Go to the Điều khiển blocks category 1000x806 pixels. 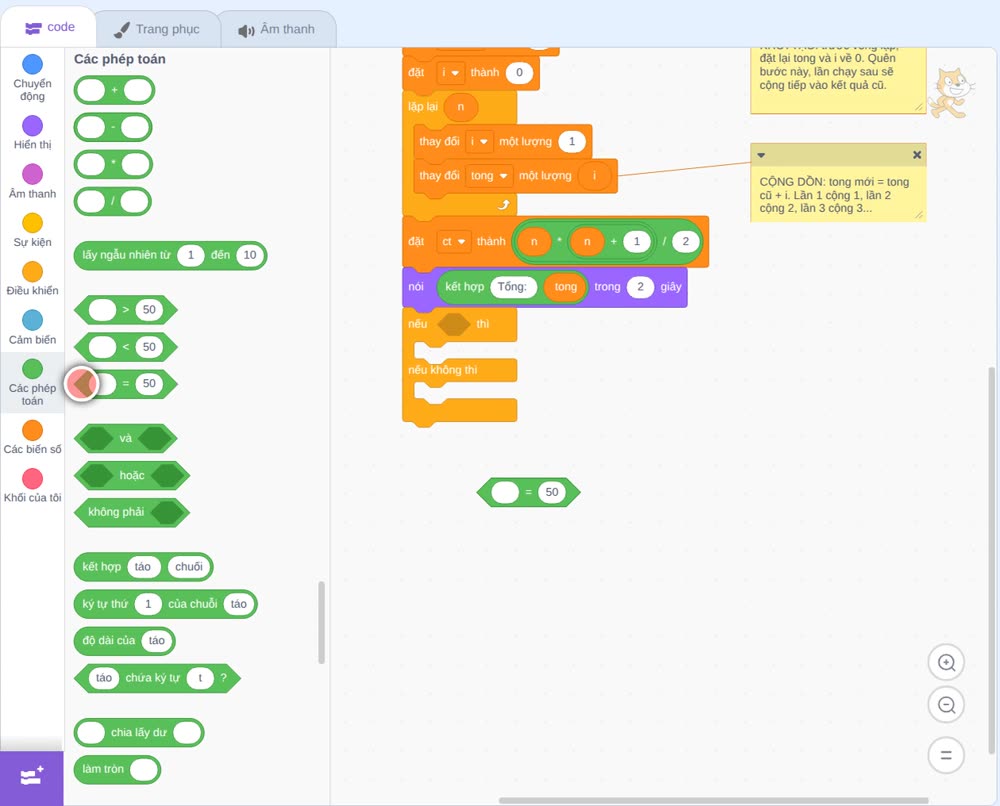tap(32, 279)
